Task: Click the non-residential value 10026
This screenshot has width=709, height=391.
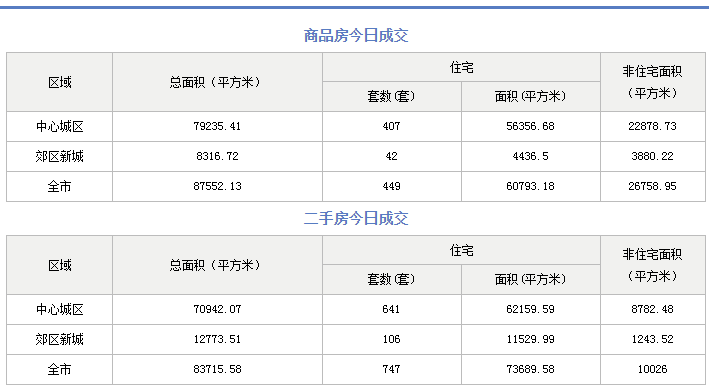Action: [x=652, y=369]
